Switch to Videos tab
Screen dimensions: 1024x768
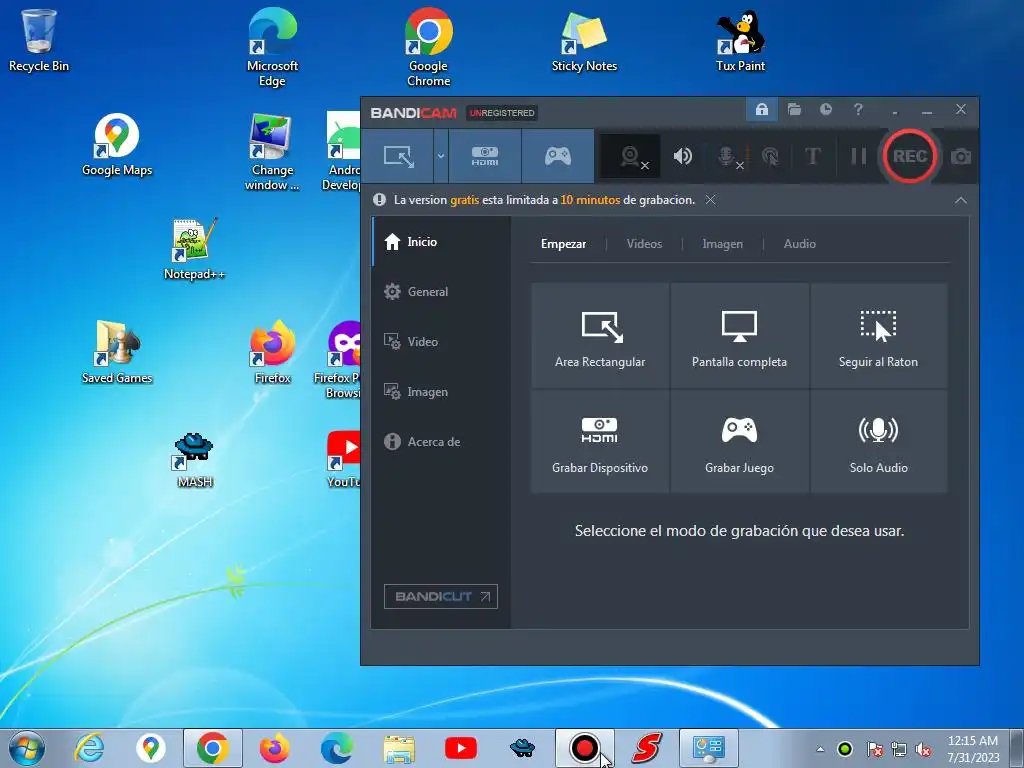tap(644, 244)
